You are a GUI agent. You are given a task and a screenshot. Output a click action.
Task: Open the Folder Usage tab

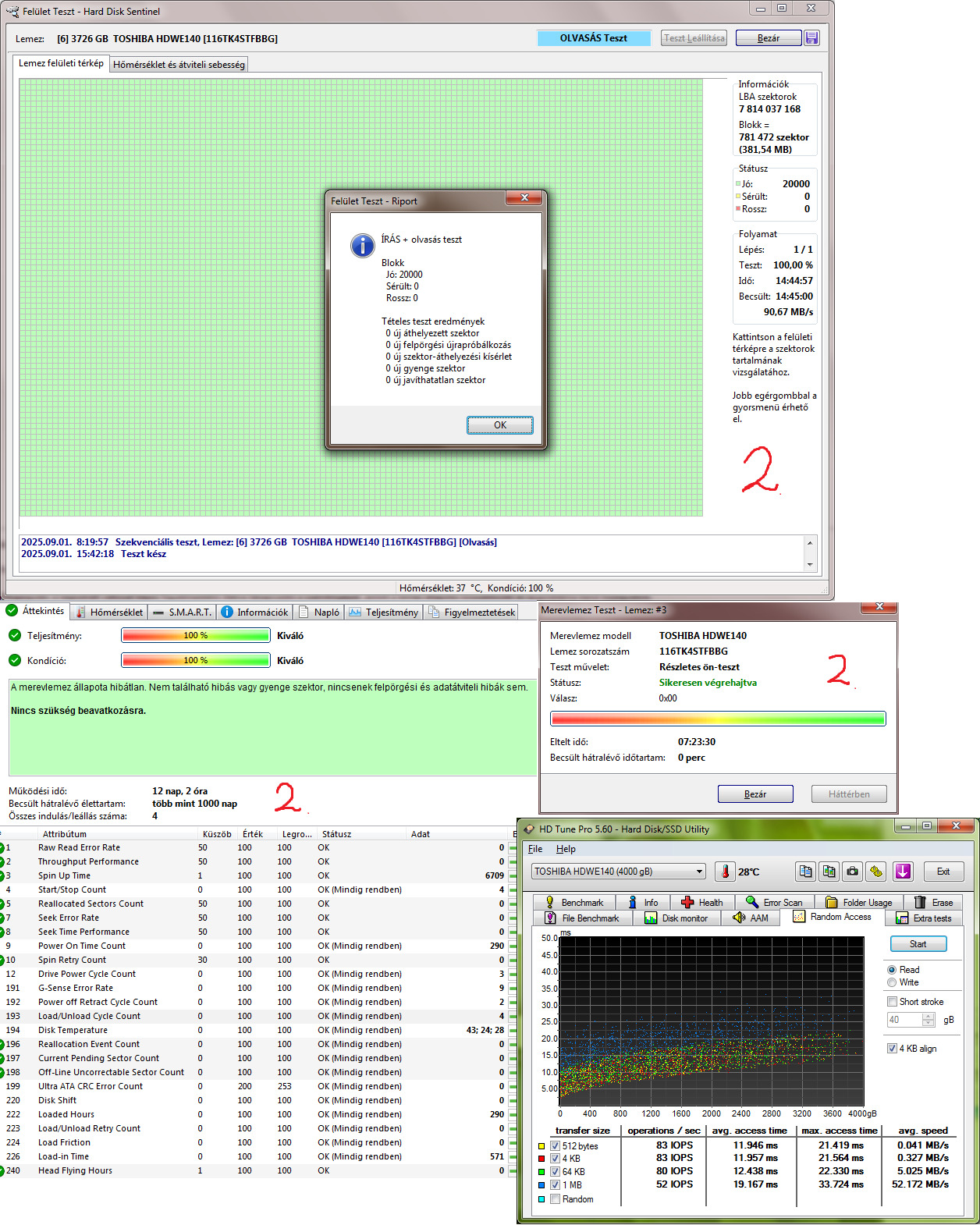tap(859, 902)
